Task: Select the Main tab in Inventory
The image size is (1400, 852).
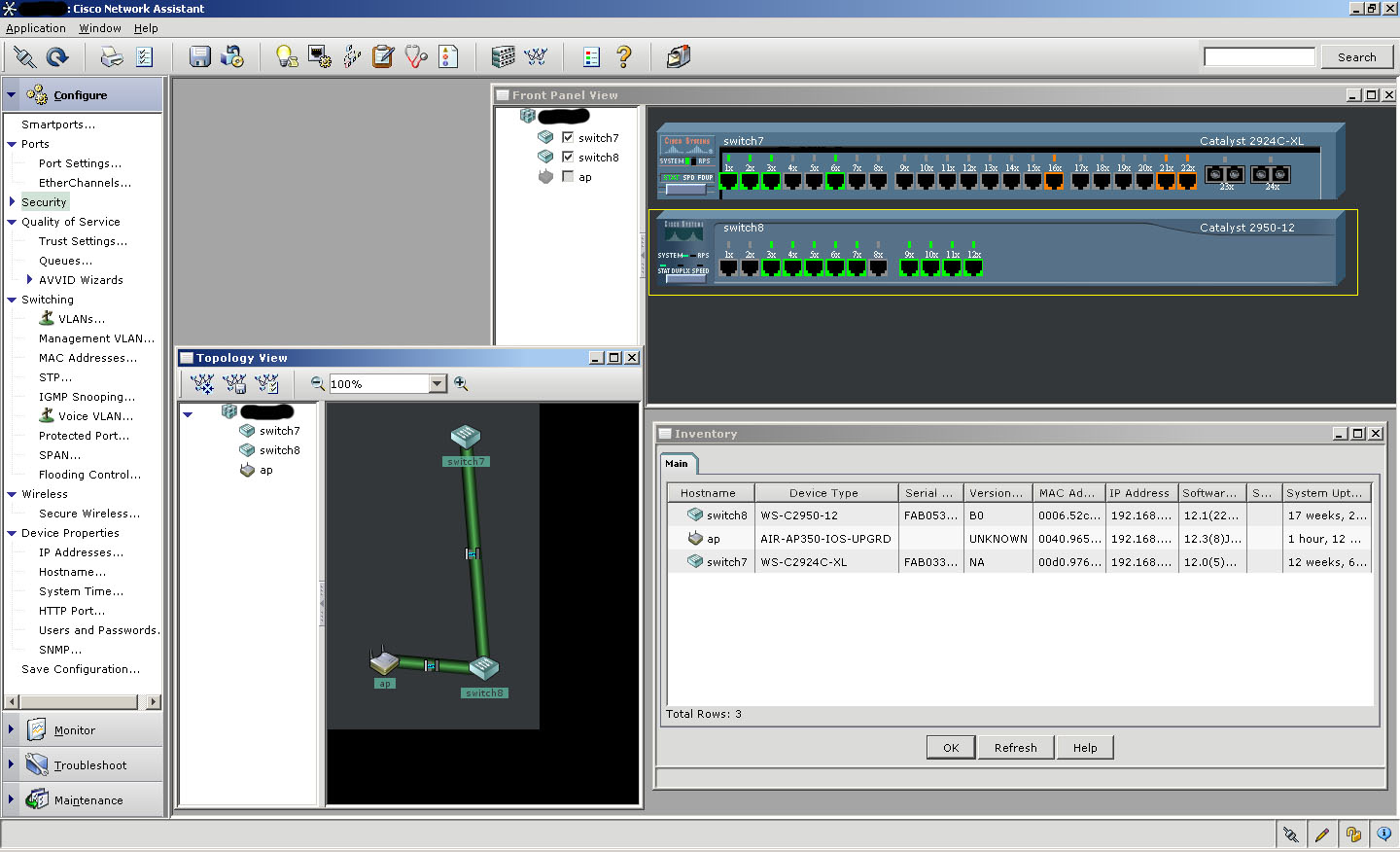Action: tap(677, 463)
